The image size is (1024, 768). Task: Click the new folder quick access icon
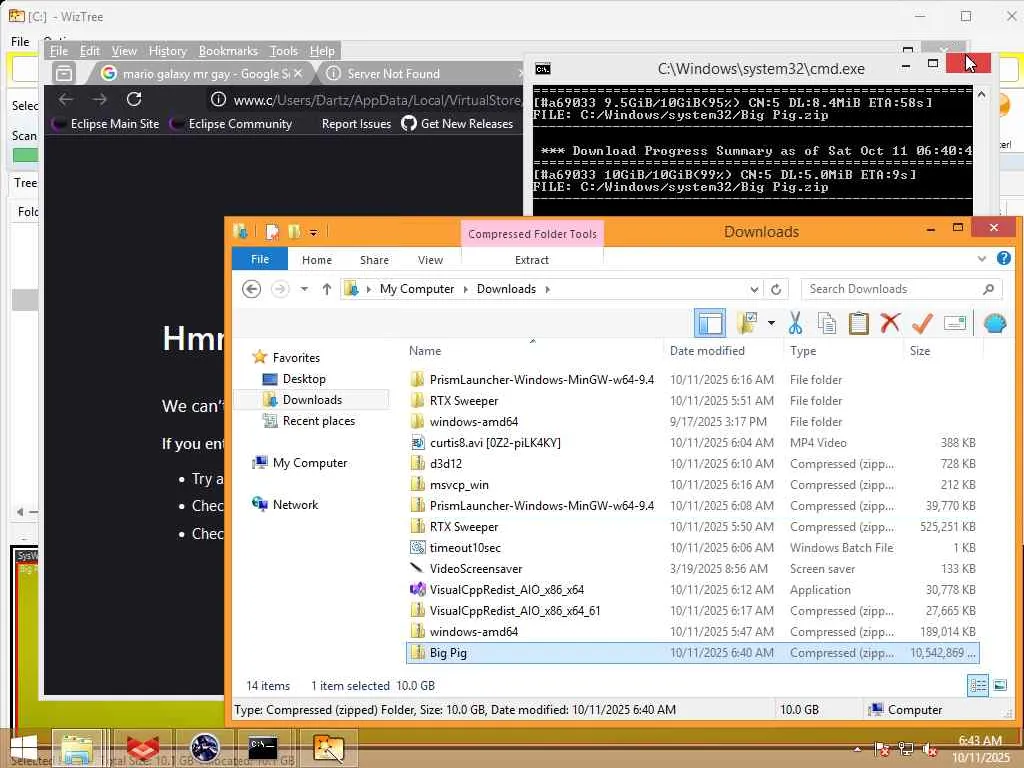coord(295,232)
